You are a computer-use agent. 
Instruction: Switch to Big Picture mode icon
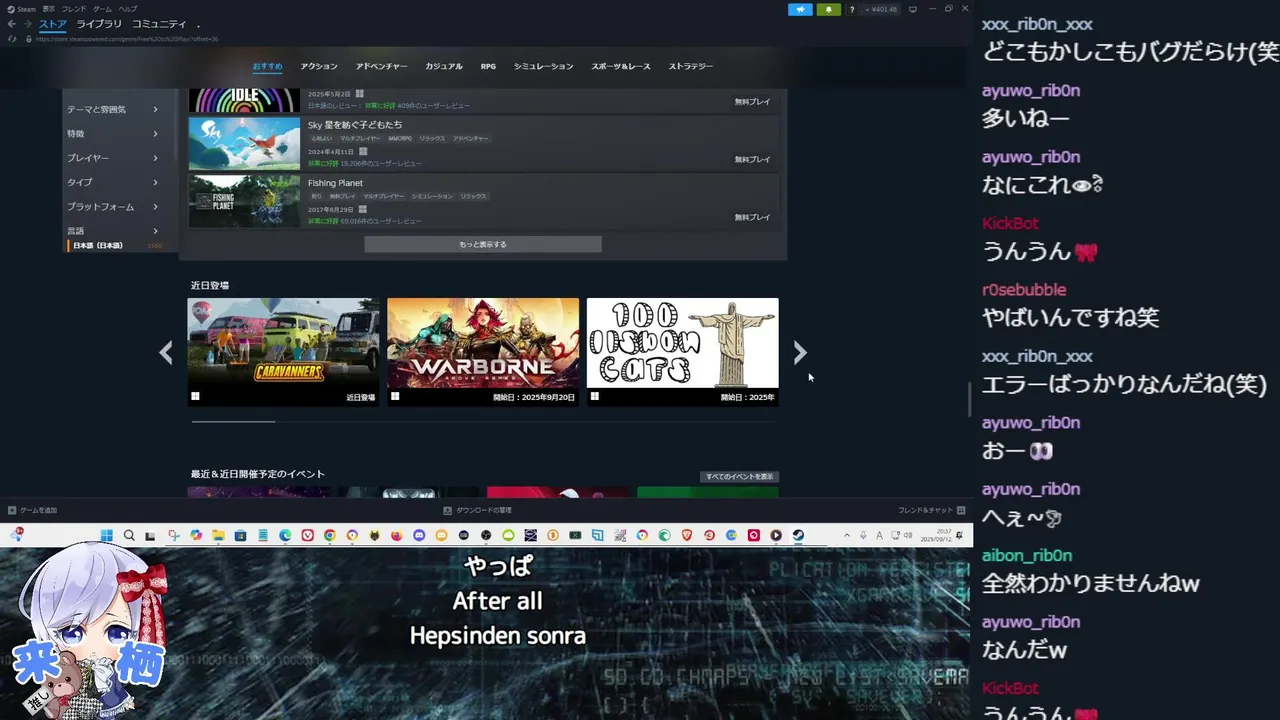(912, 9)
